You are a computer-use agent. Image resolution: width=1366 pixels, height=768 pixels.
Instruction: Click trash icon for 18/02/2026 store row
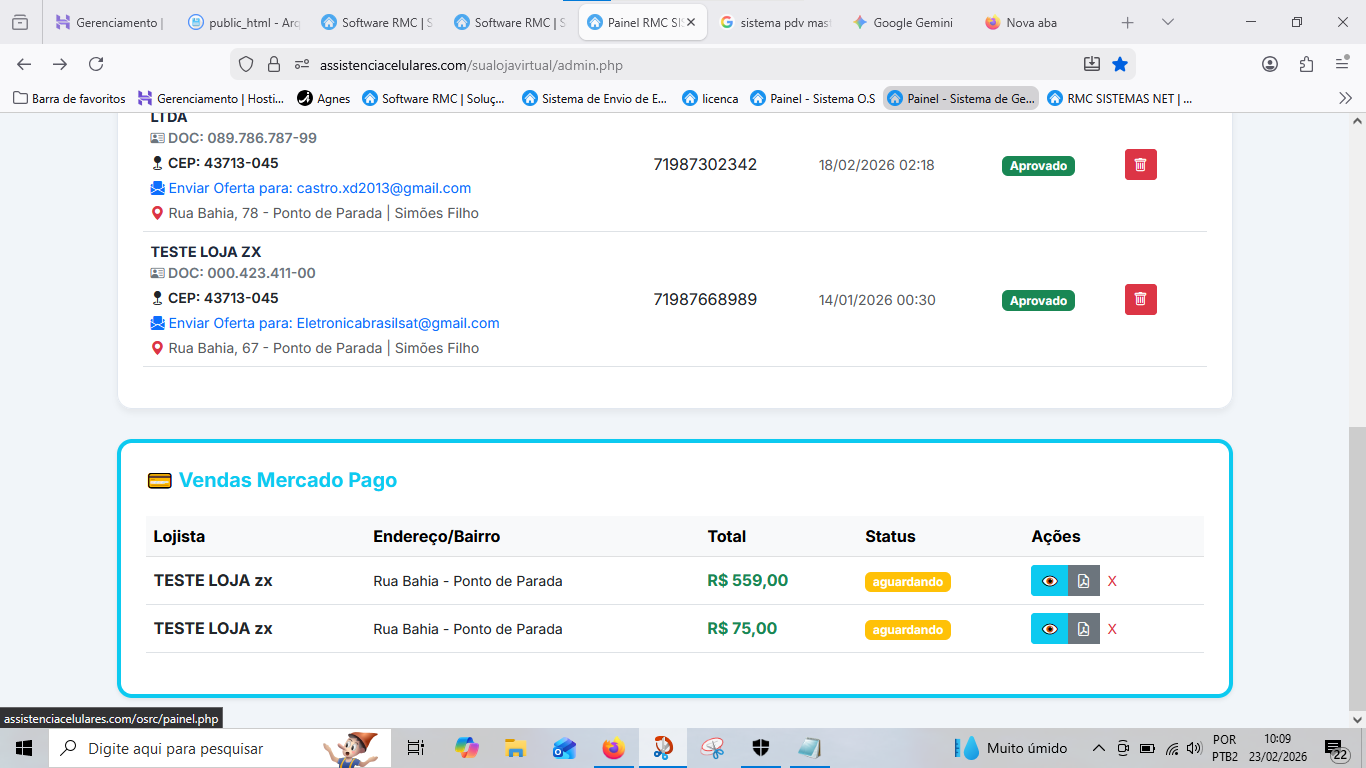click(1140, 165)
